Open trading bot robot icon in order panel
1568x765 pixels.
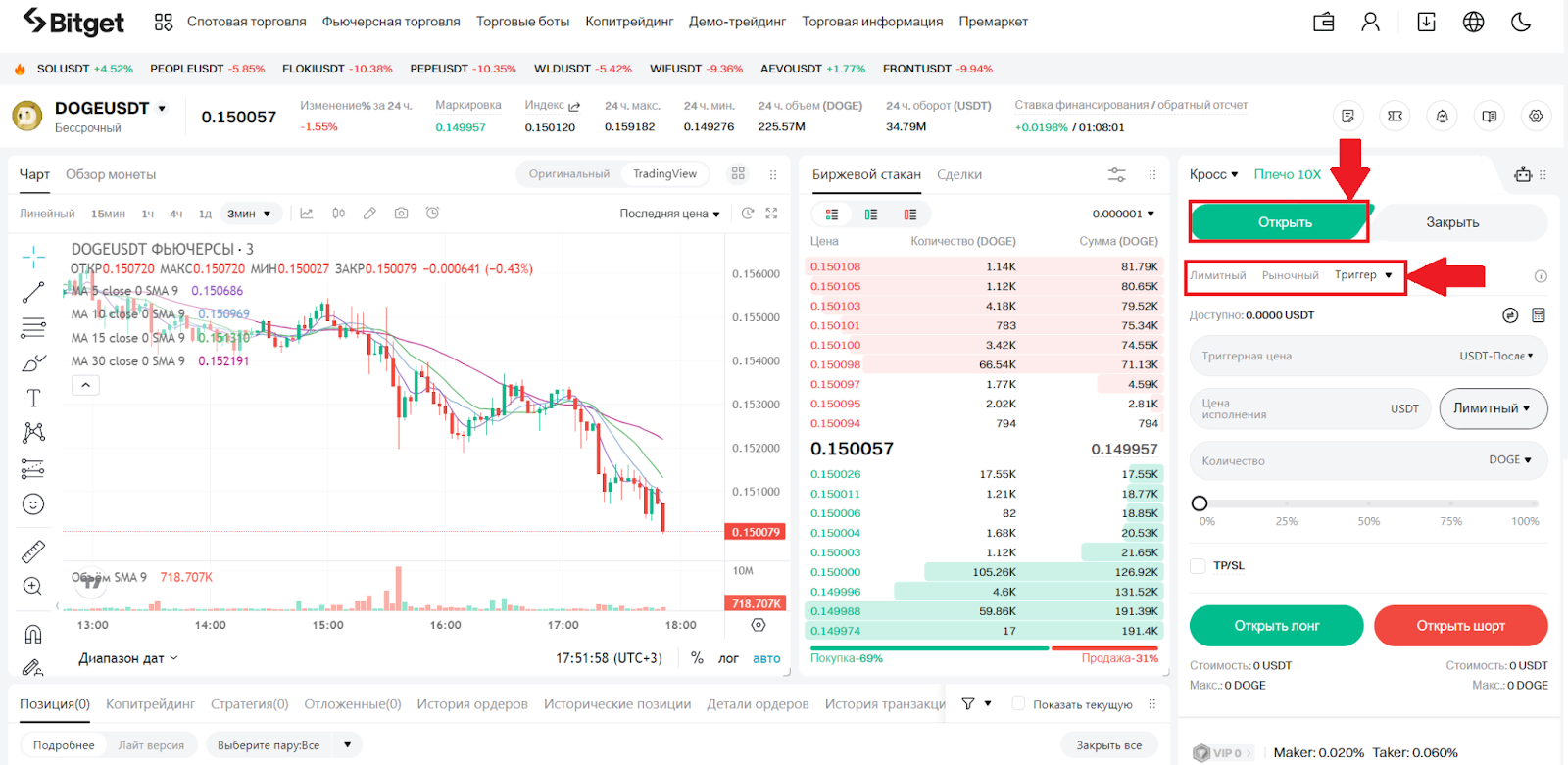click(1523, 174)
